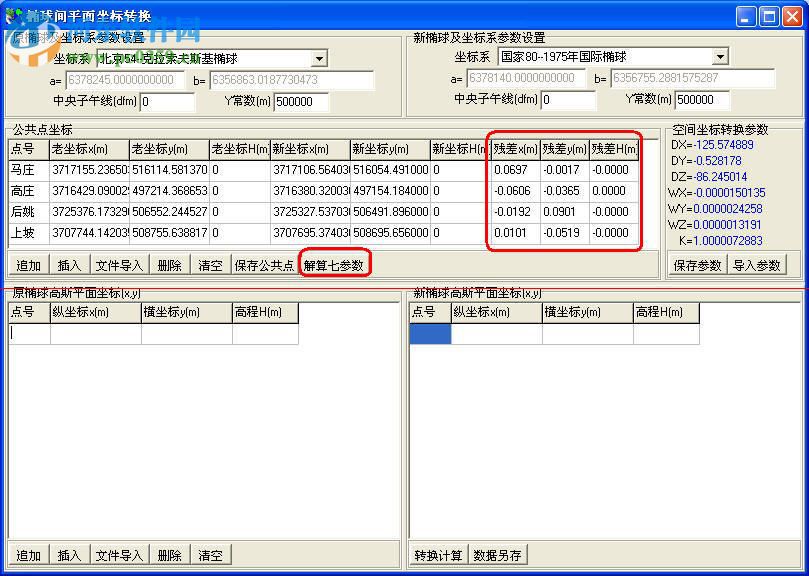Click 转换计算 to run the coordinate conversion

coord(441,554)
